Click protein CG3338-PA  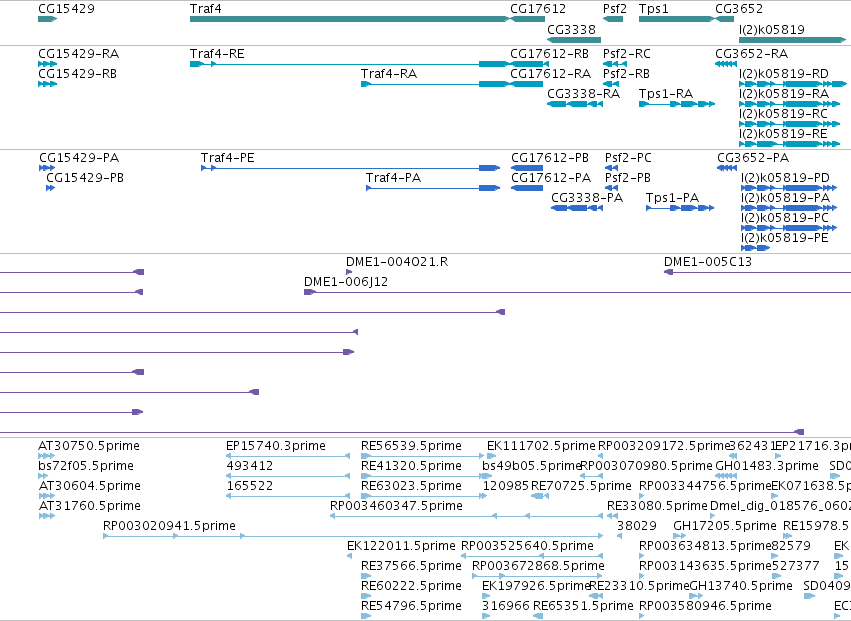point(577,208)
